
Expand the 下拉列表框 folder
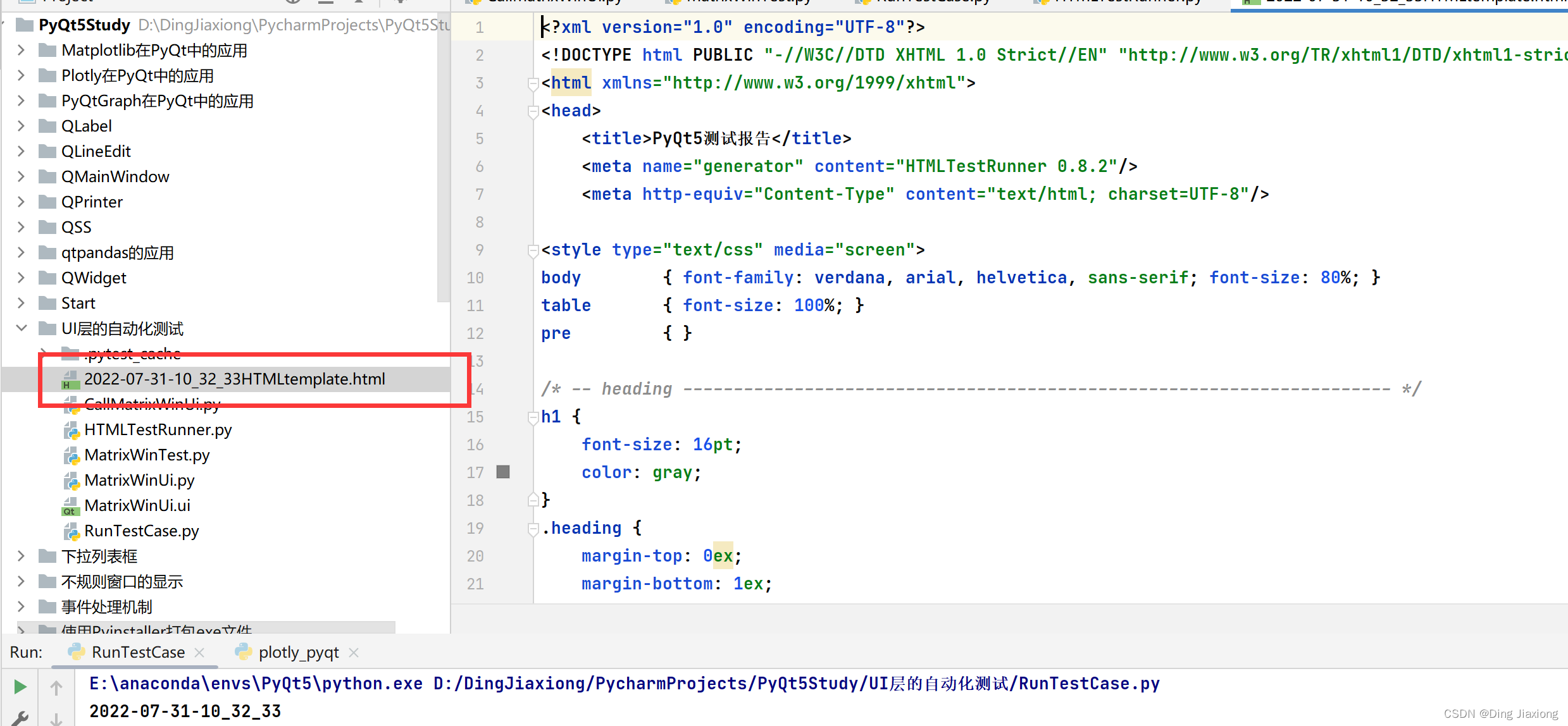coord(22,556)
